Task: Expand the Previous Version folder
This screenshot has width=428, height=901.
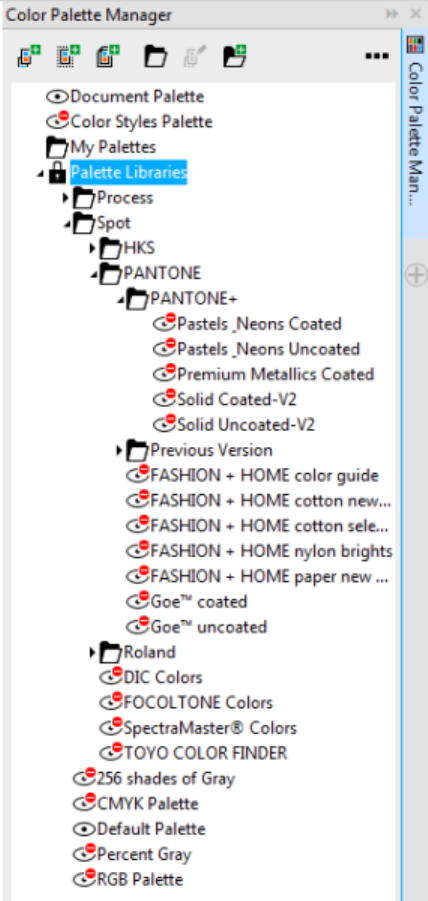Action: (119, 450)
